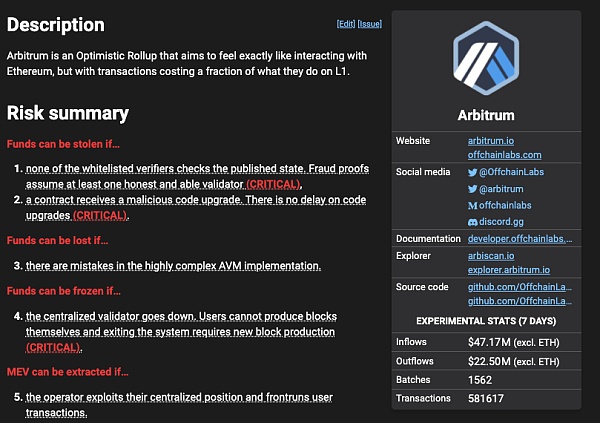Click the operator frontruns transactions risk item
This screenshot has width=600, height=423.
pos(179,405)
